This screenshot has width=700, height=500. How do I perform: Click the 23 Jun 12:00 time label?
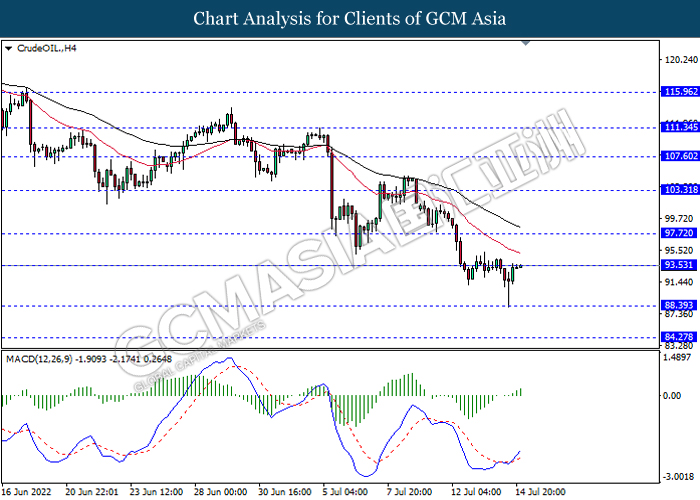(157, 492)
